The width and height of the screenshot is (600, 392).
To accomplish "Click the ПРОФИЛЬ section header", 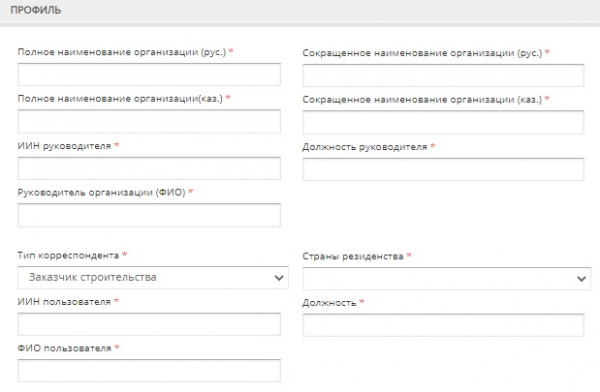I will click(x=36, y=10).
